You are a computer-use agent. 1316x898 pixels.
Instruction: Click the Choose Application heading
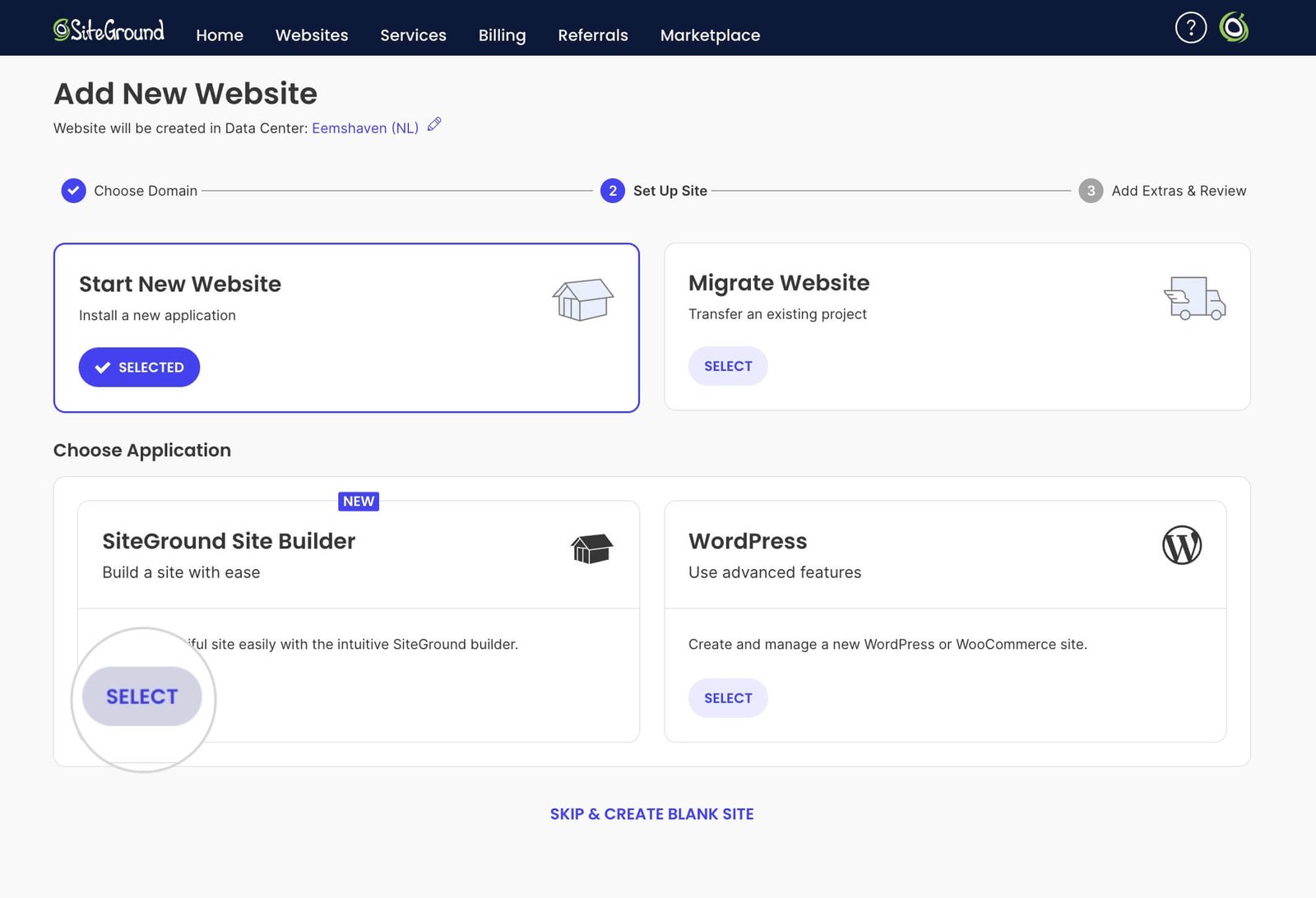coord(142,451)
